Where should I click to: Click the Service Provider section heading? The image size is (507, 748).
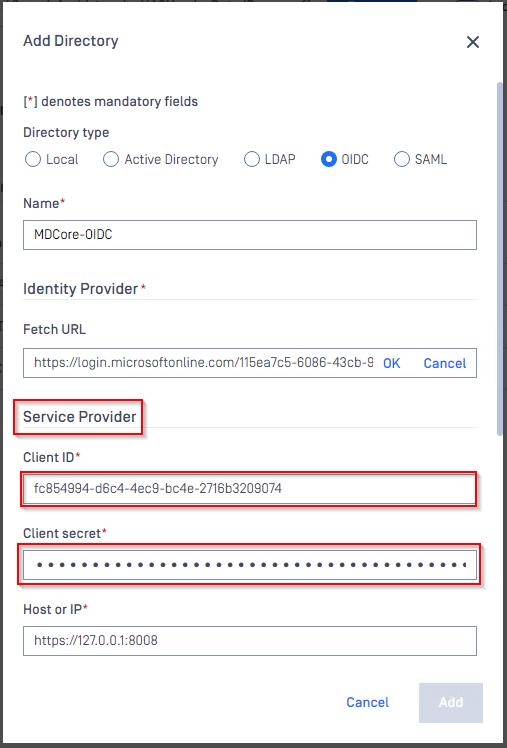pyautogui.click(x=80, y=417)
